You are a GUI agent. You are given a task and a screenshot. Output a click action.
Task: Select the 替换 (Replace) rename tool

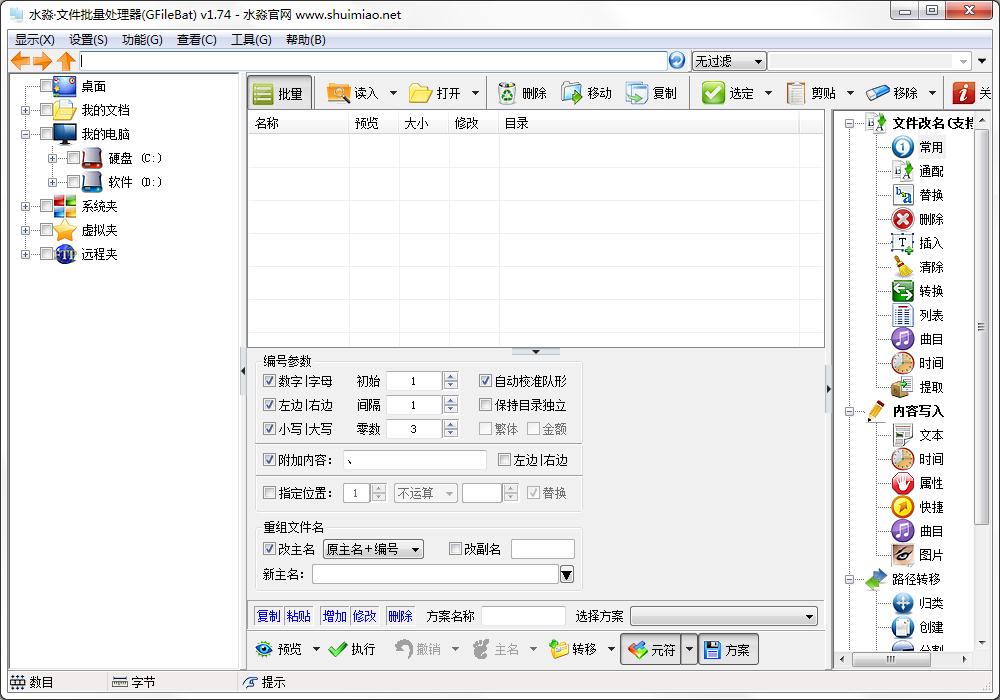click(x=921, y=195)
